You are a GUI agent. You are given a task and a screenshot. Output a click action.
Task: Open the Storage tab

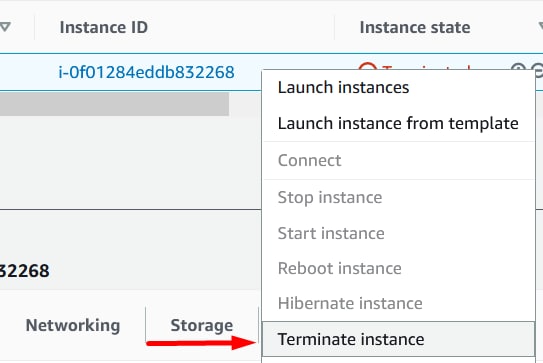pos(202,325)
